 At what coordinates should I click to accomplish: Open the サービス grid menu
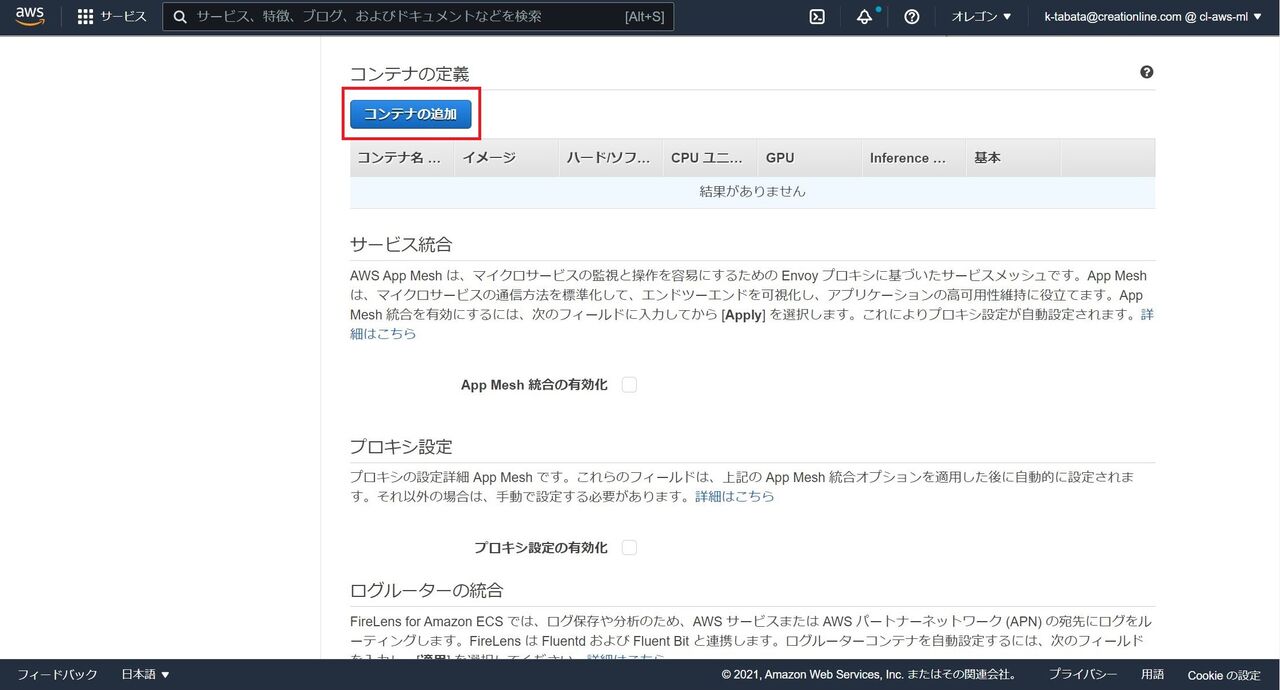pos(112,17)
